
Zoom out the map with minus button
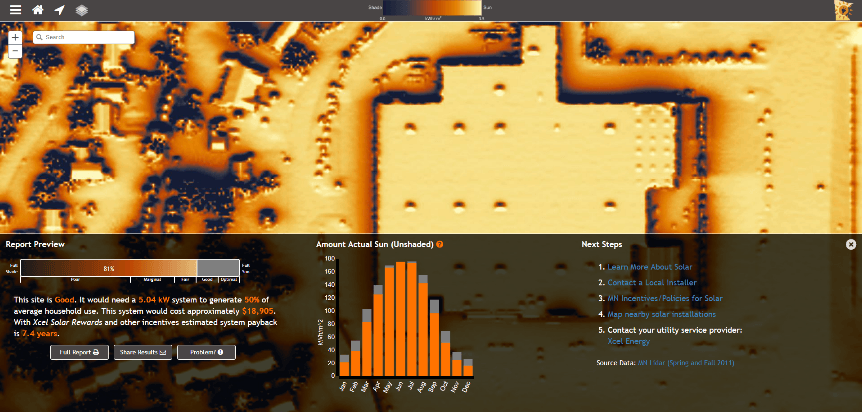pyautogui.click(x=15, y=51)
